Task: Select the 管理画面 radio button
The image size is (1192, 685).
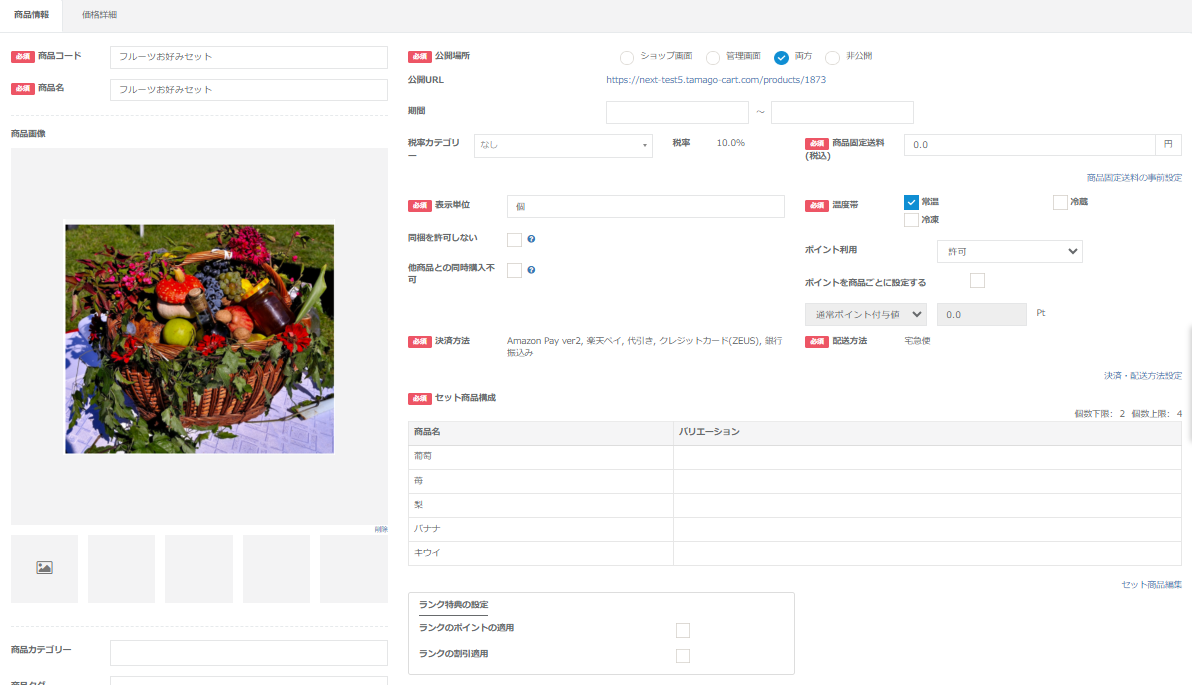Action: (712, 58)
